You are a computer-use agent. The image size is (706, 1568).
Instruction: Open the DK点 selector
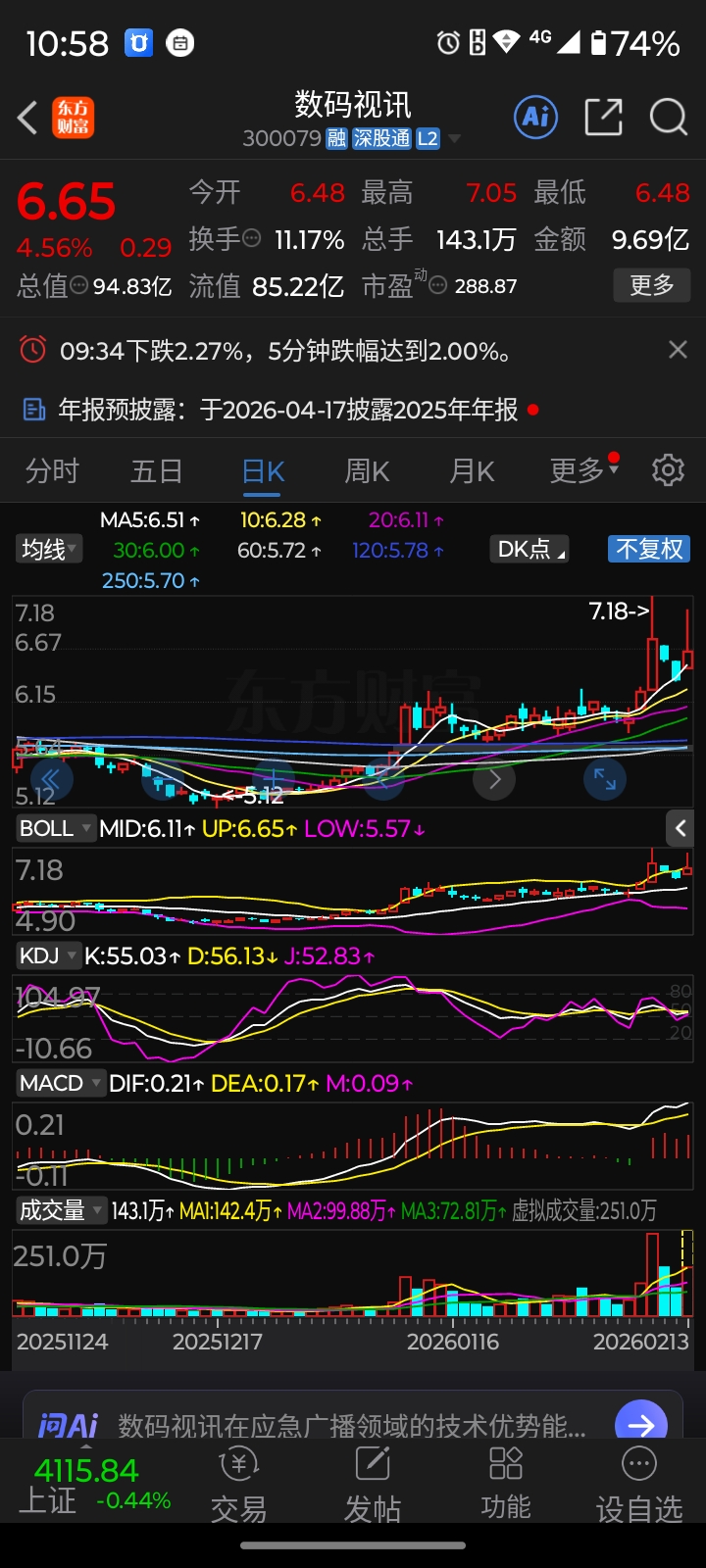[x=531, y=549]
